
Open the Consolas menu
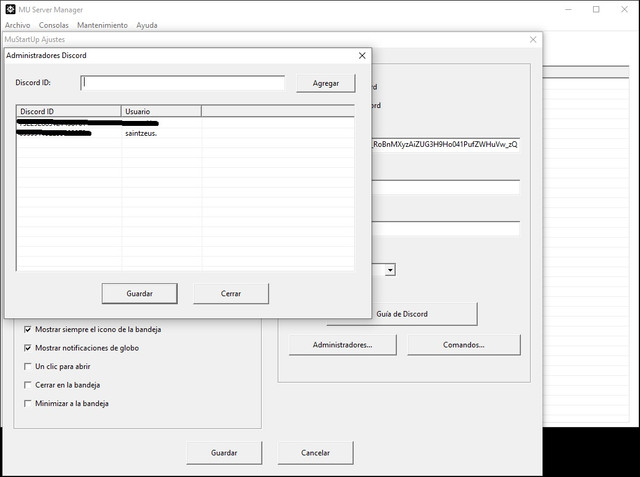(x=53, y=25)
